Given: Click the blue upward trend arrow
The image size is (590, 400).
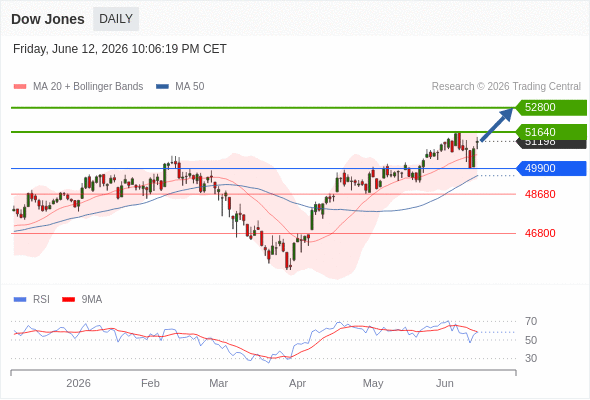Looking at the screenshot, I should 497,125.
